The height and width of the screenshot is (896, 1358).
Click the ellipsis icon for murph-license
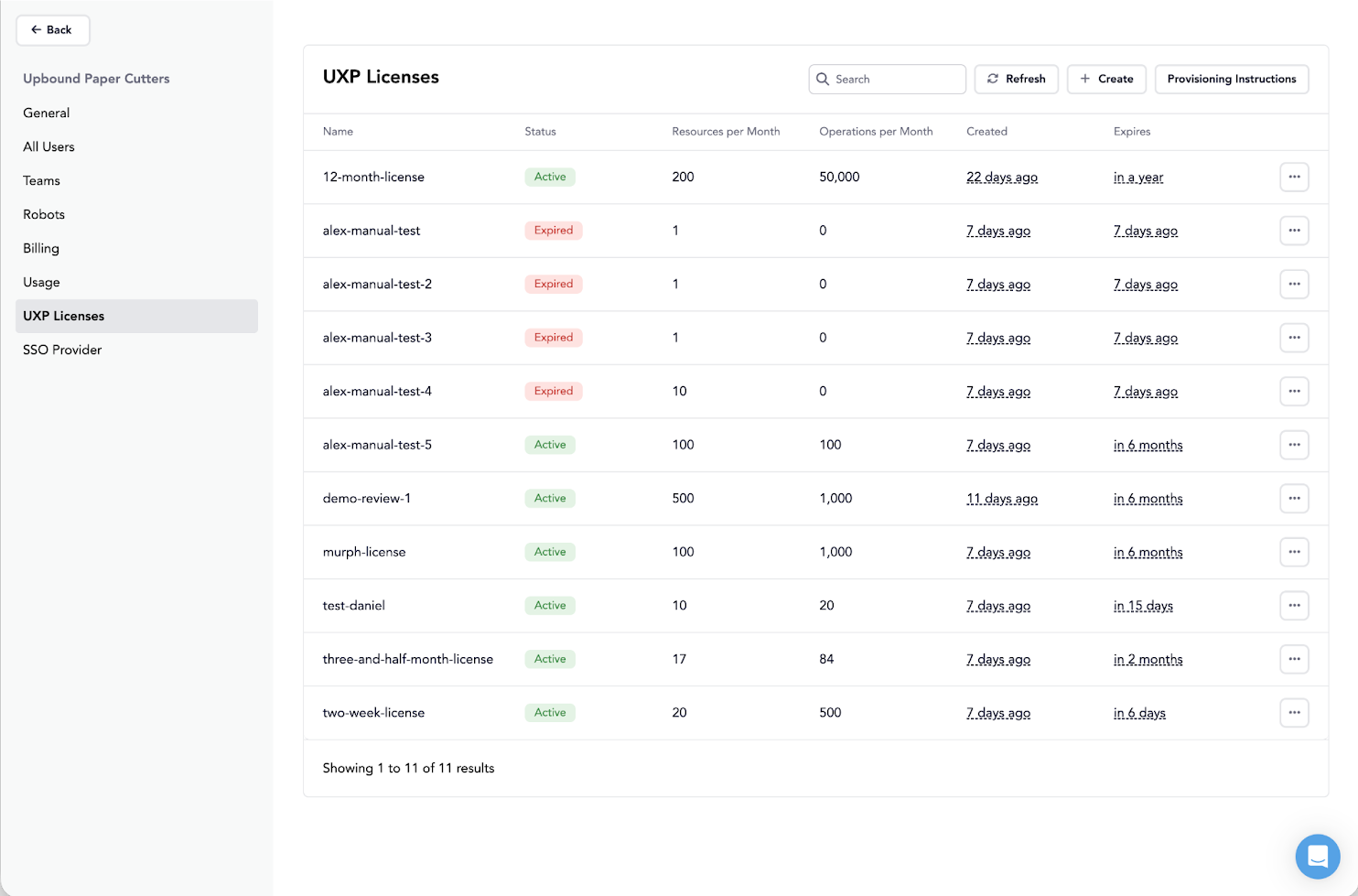point(1294,552)
